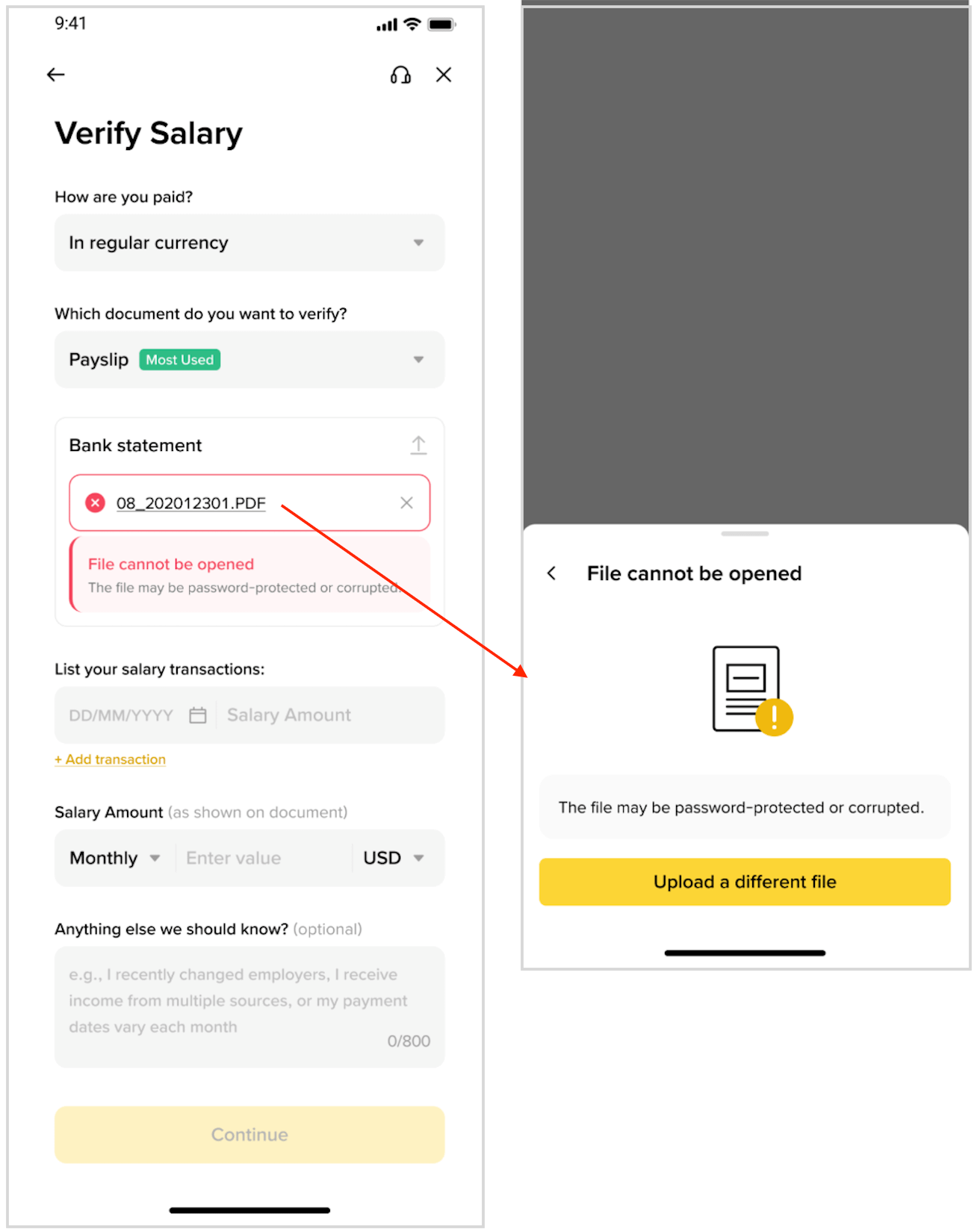The height and width of the screenshot is (1232, 980).
Task: Select the USD currency dropdown
Action: click(394, 858)
